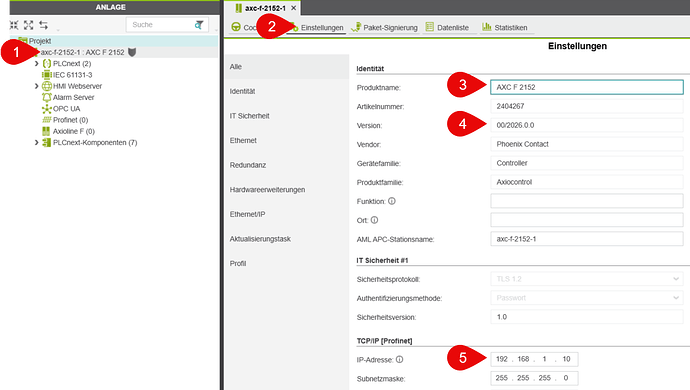Select the Redundanz settings category
This screenshot has width=690, height=390.
pos(287,165)
